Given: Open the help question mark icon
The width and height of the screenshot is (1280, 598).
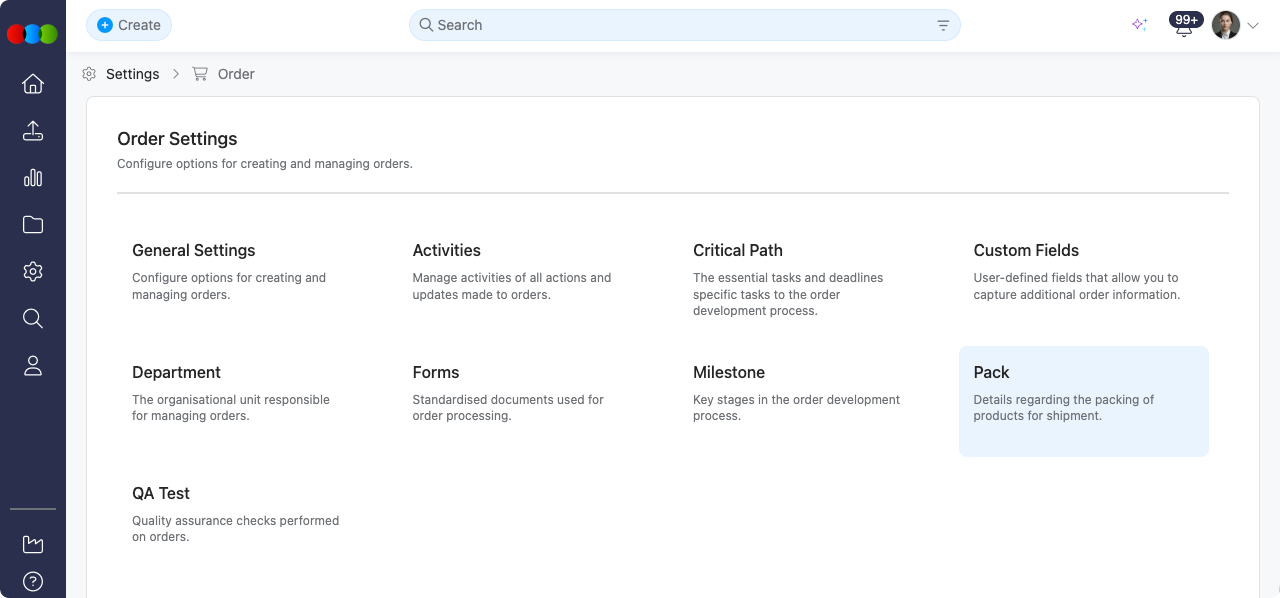Looking at the screenshot, I should pyautogui.click(x=33, y=581).
